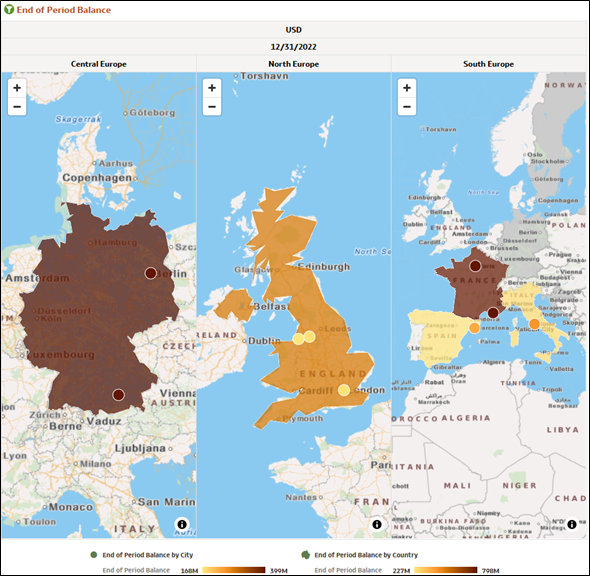
Task: Click the Hamburg label on Germany
Action: [x=116, y=242]
